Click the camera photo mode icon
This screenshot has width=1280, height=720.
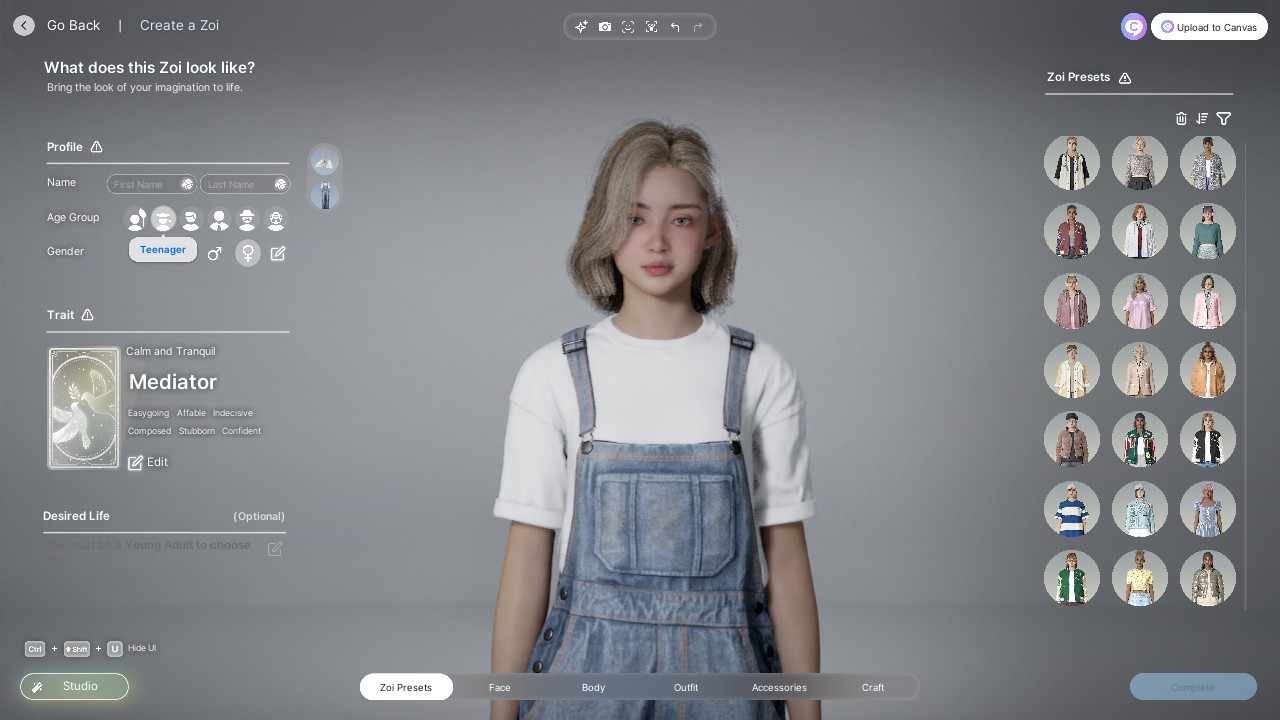[x=605, y=27]
